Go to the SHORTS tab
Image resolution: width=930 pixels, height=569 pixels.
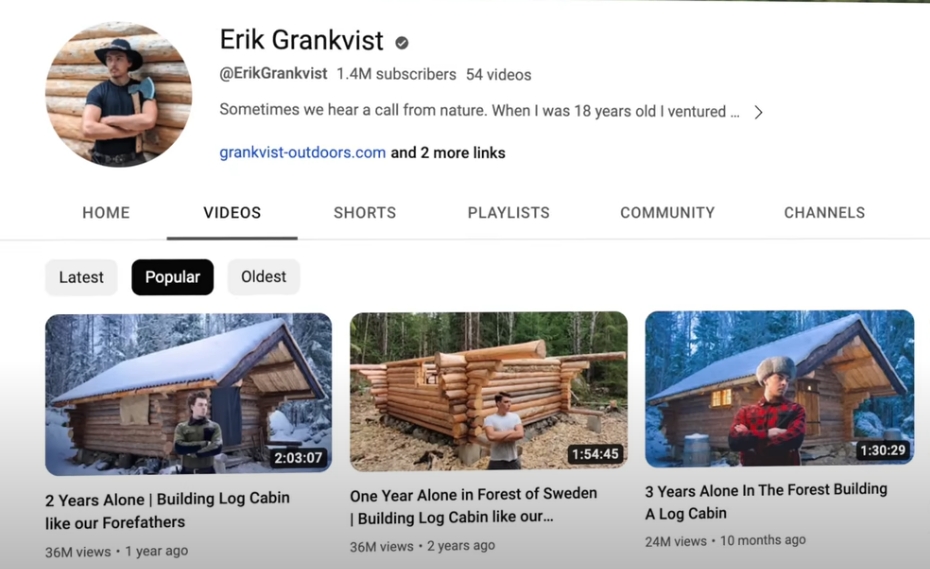tap(365, 212)
